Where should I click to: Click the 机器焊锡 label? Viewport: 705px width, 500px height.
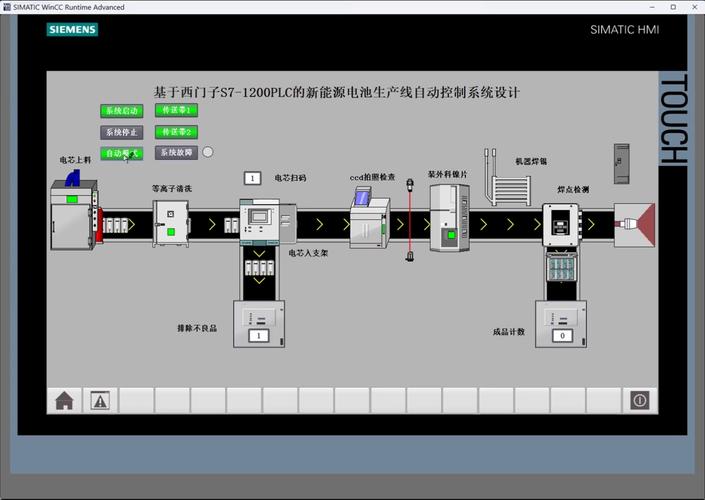[x=531, y=161]
